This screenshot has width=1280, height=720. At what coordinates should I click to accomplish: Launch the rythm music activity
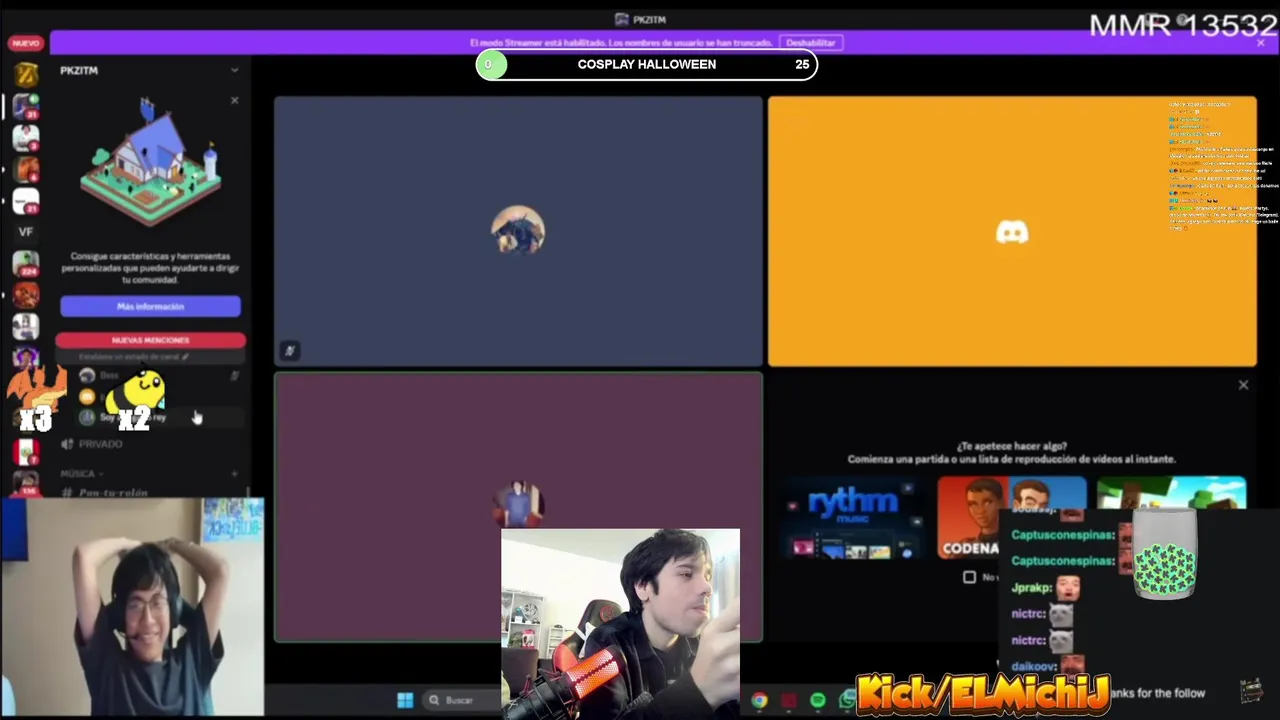853,517
